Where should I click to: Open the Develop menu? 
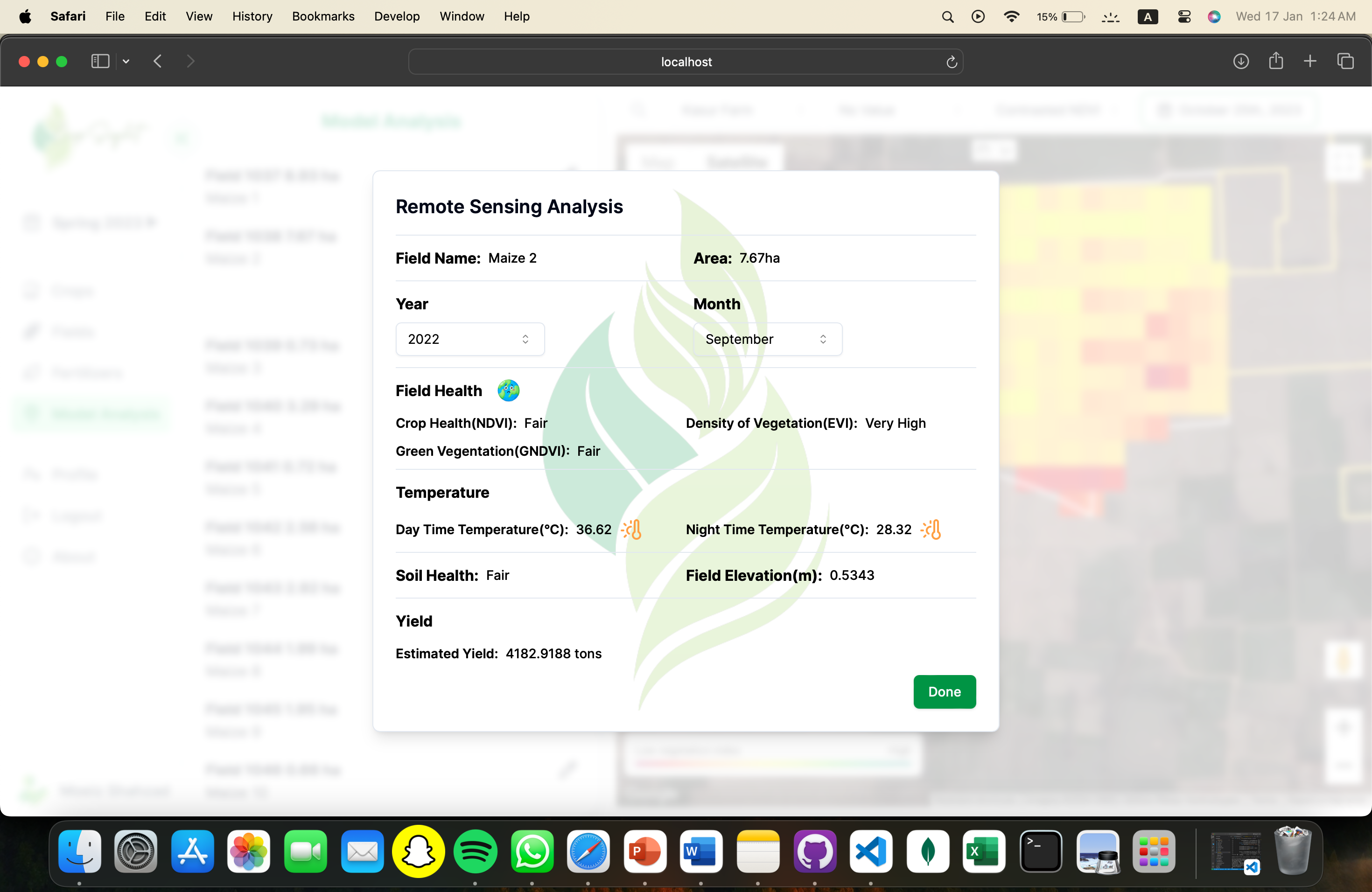coord(396,16)
